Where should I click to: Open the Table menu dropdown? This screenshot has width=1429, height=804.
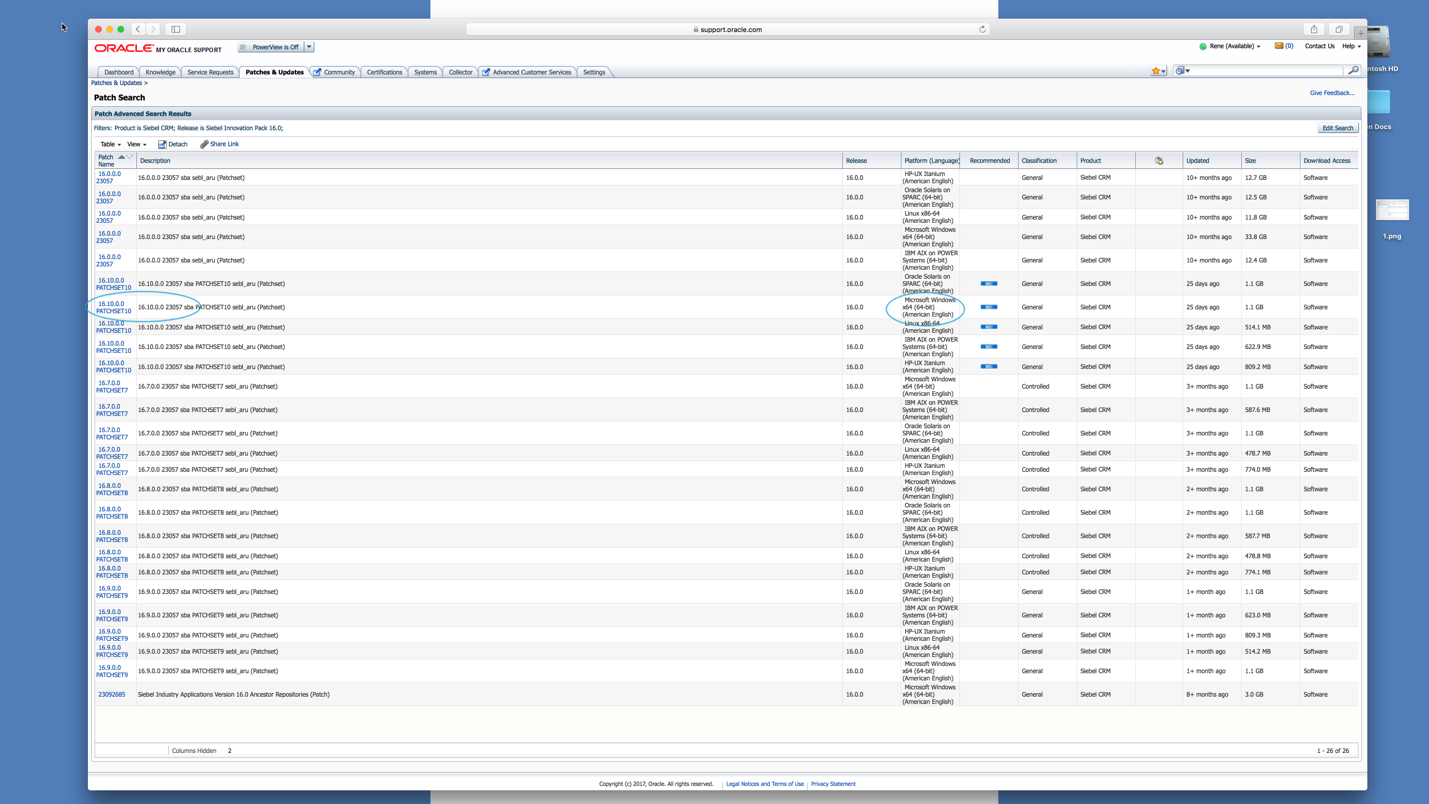110,144
